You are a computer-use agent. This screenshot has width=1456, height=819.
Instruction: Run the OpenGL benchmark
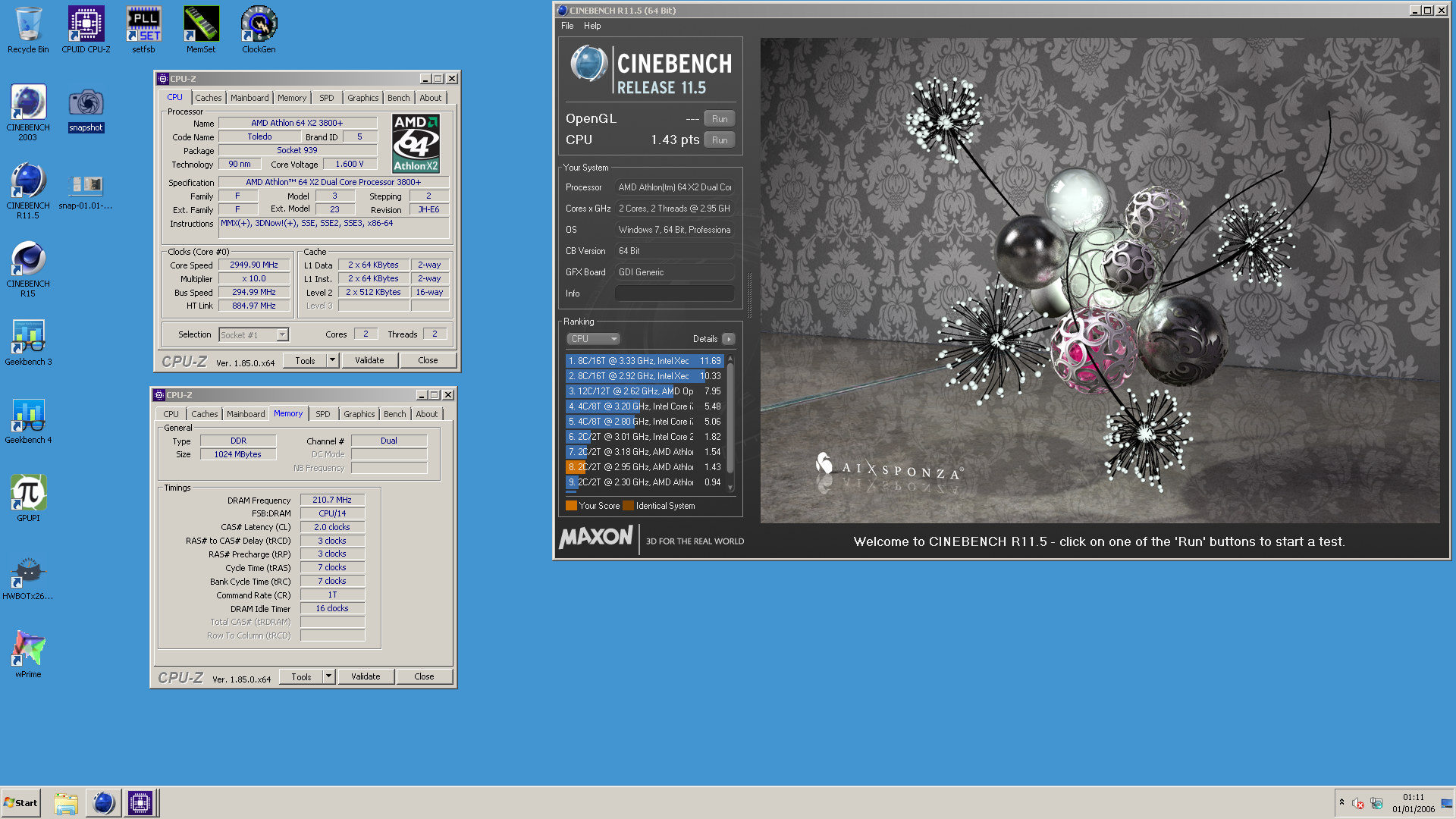coord(720,119)
